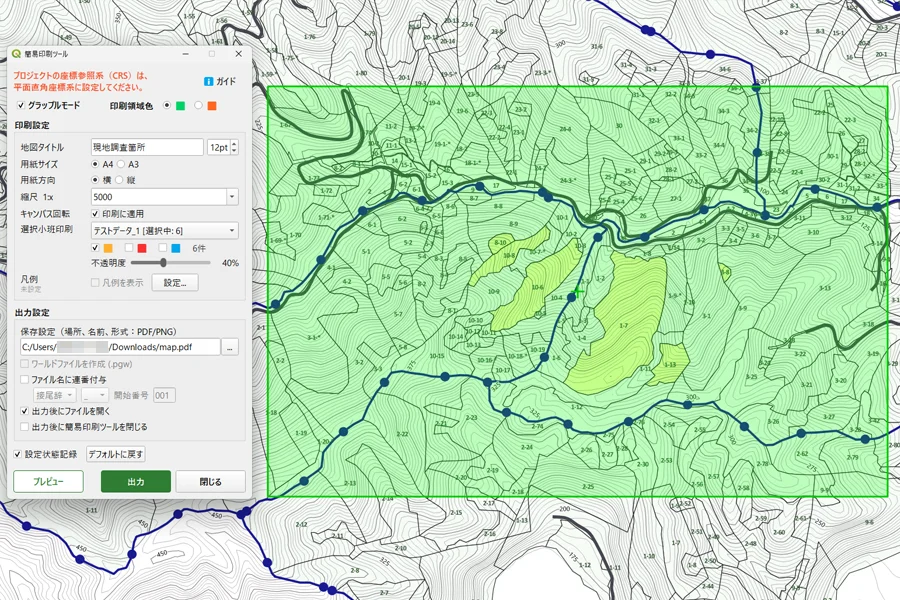Choose 横 paper orientation
The image size is (900, 600).
point(95,180)
